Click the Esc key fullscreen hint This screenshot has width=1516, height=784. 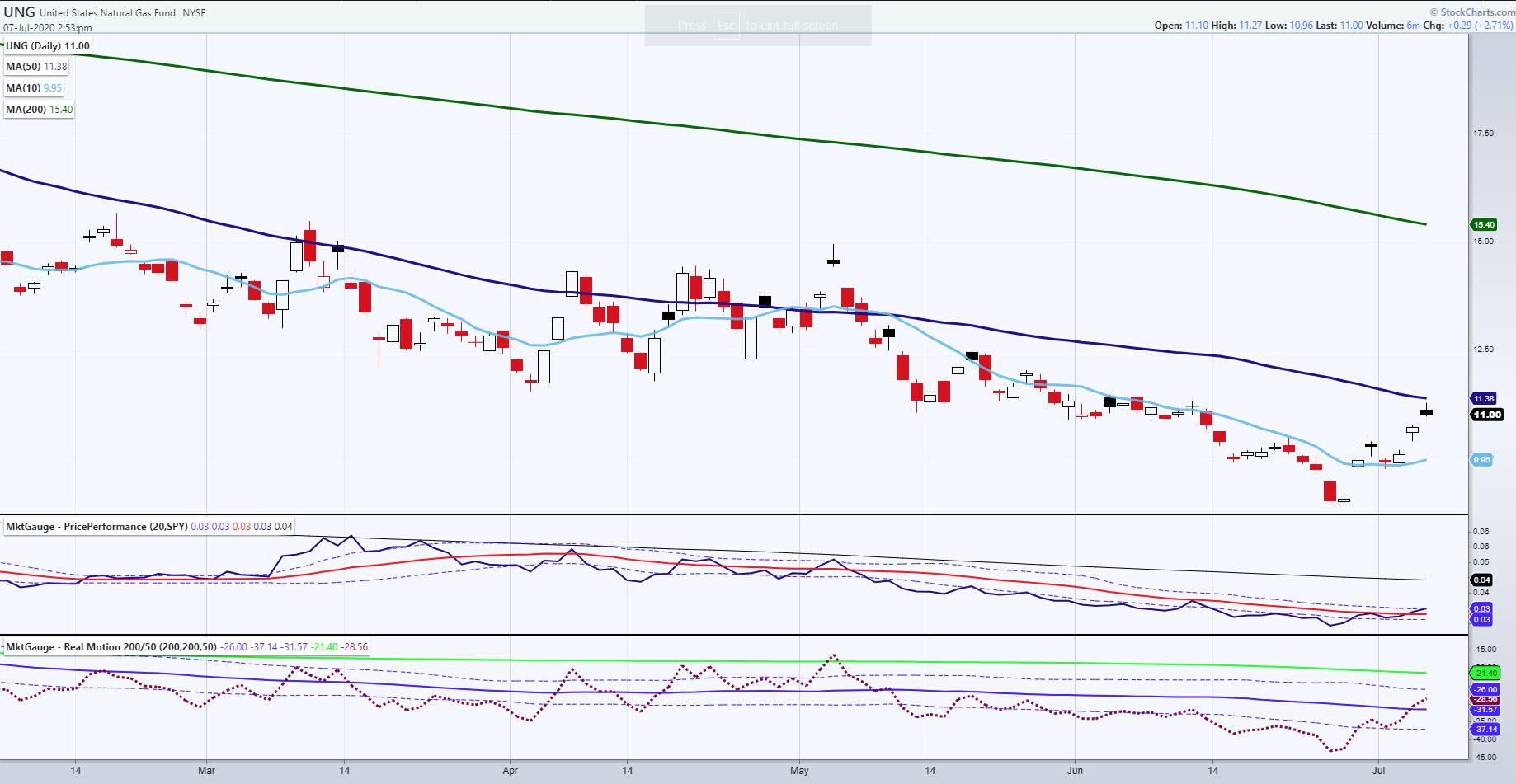(726, 26)
